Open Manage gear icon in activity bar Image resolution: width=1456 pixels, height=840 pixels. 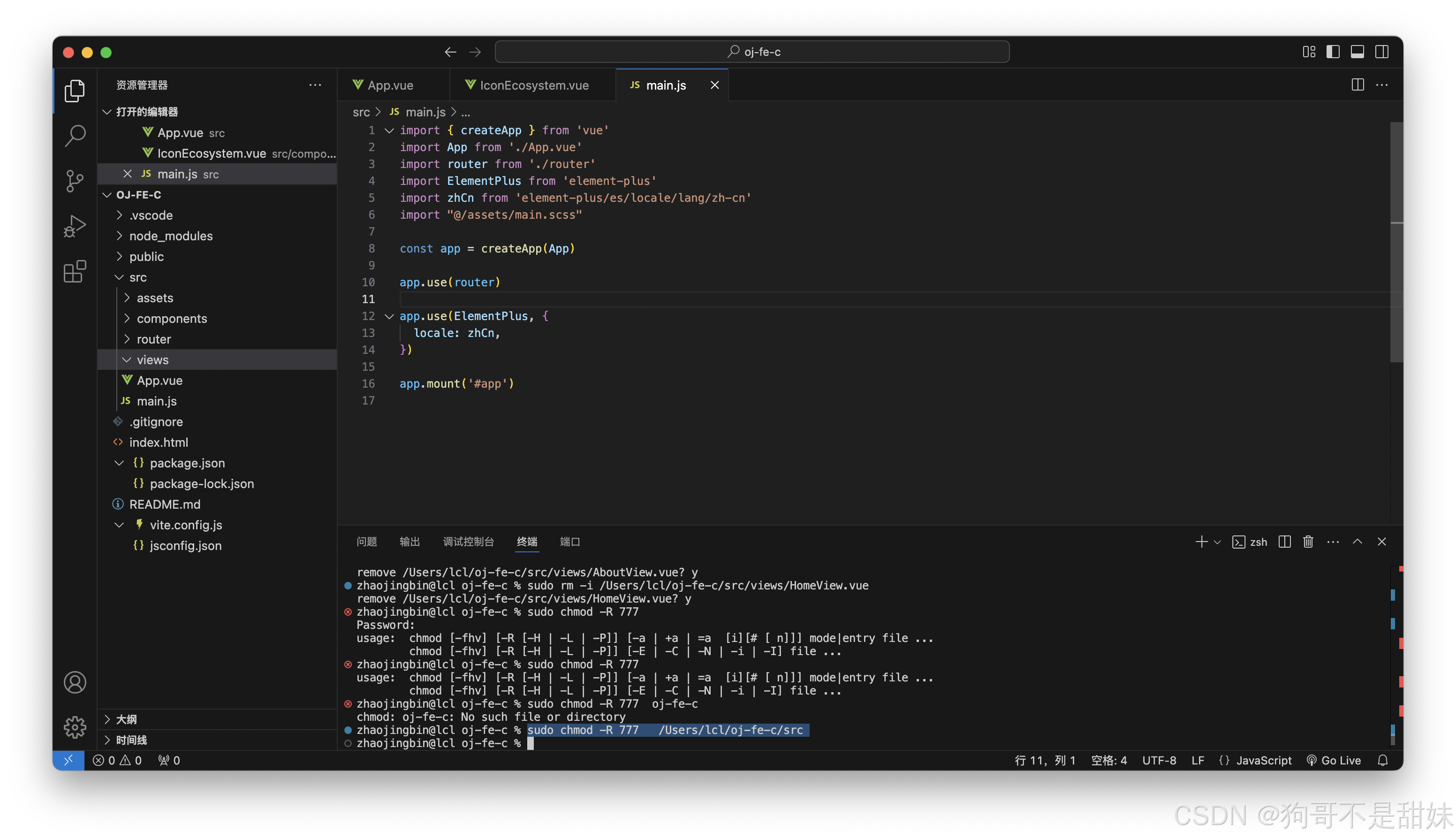pyautogui.click(x=75, y=727)
